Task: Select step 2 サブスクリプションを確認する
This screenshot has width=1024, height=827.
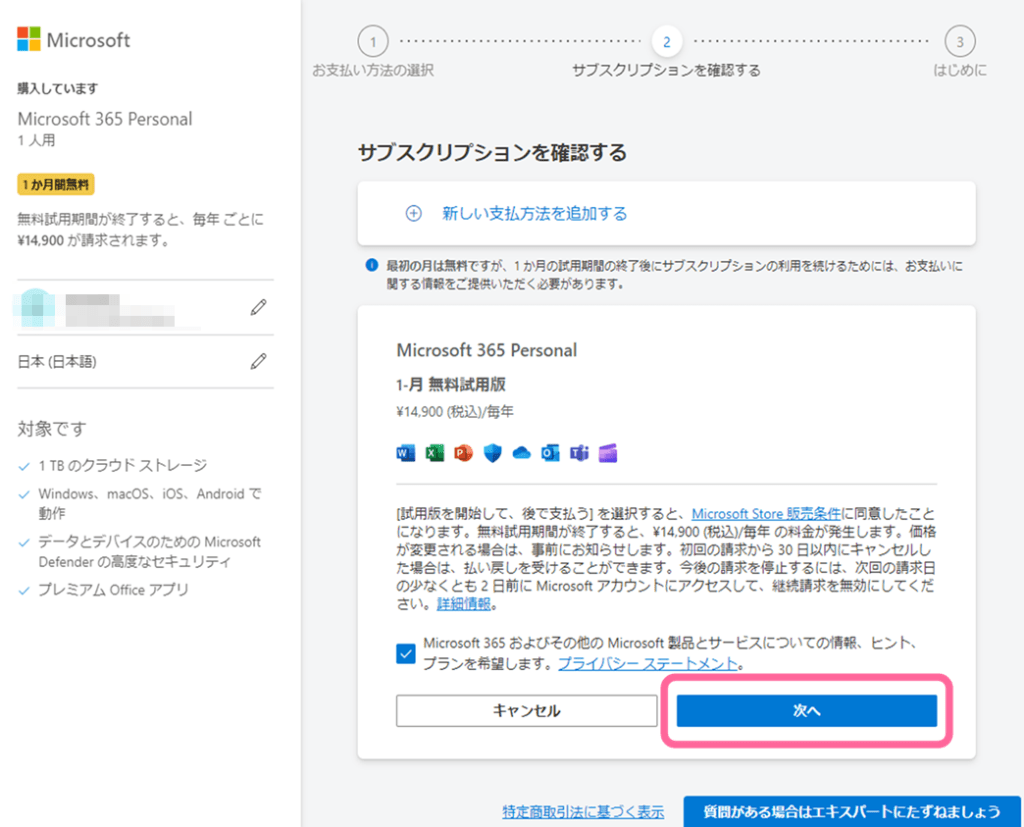Action: tap(667, 42)
